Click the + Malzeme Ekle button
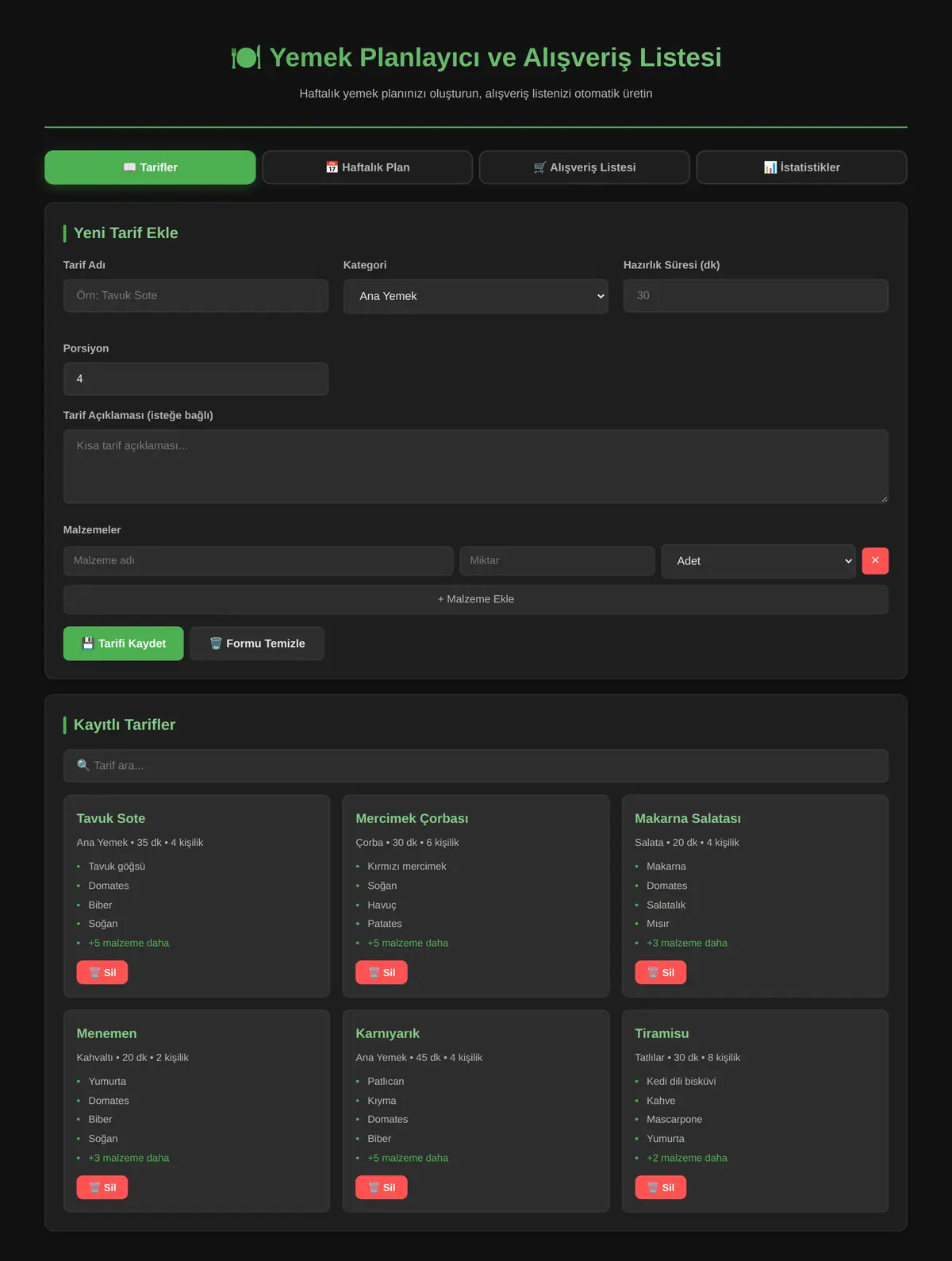Image resolution: width=952 pixels, height=1261 pixels. [476, 599]
